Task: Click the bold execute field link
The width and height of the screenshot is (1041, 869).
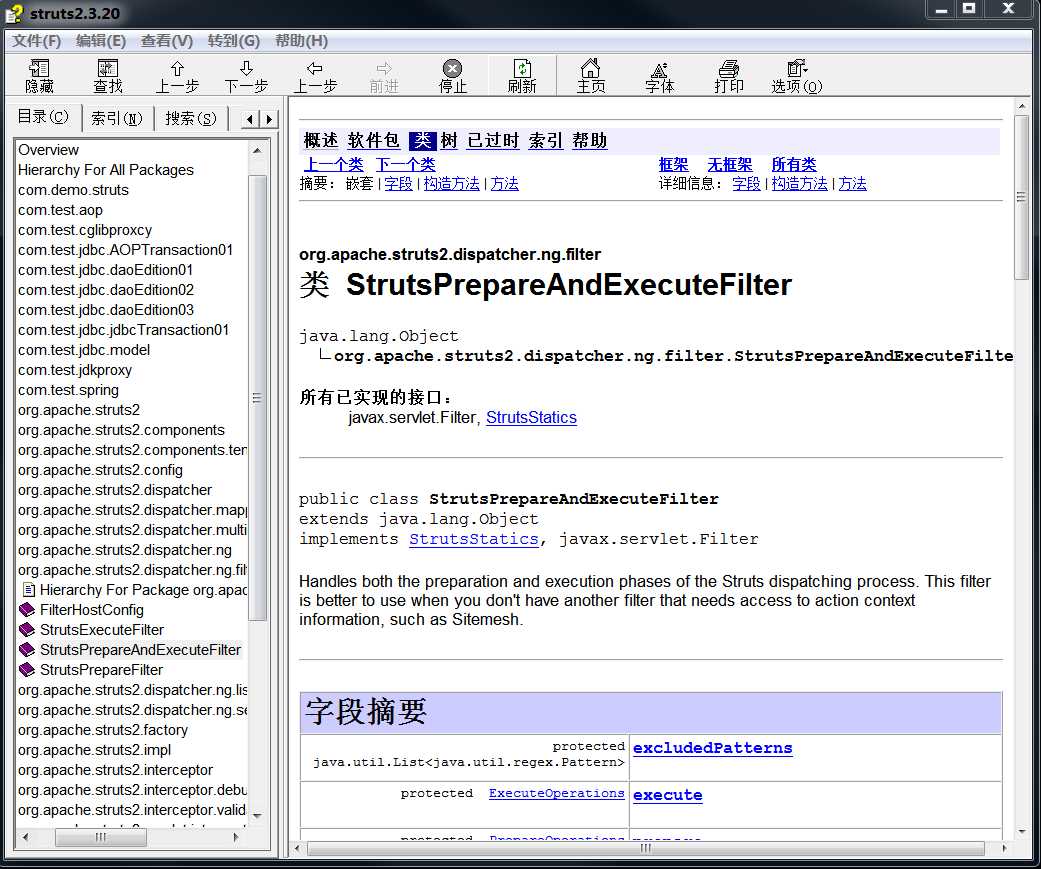Action: [667, 795]
